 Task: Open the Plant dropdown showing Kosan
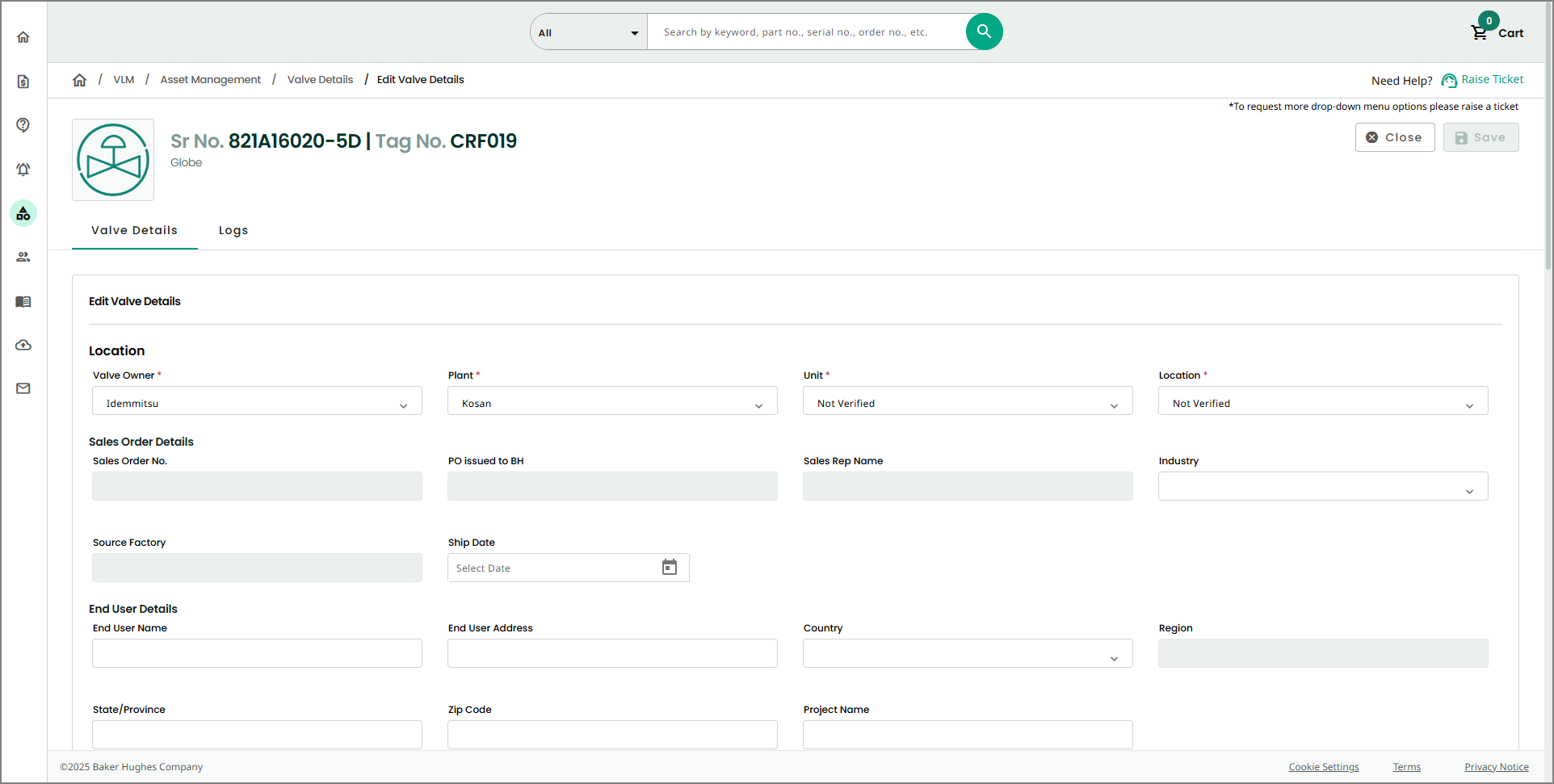(612, 401)
